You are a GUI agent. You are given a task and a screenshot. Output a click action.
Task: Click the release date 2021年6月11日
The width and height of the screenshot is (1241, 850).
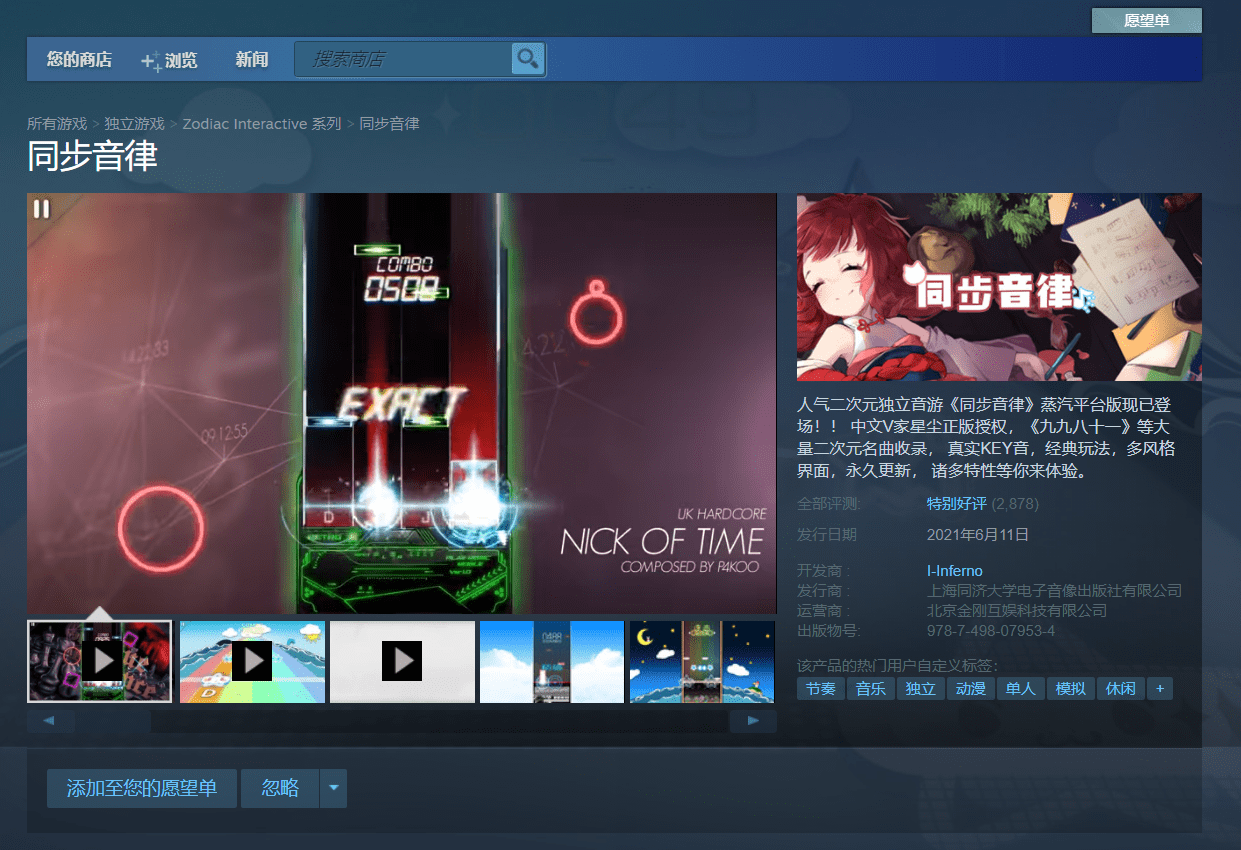click(x=978, y=534)
